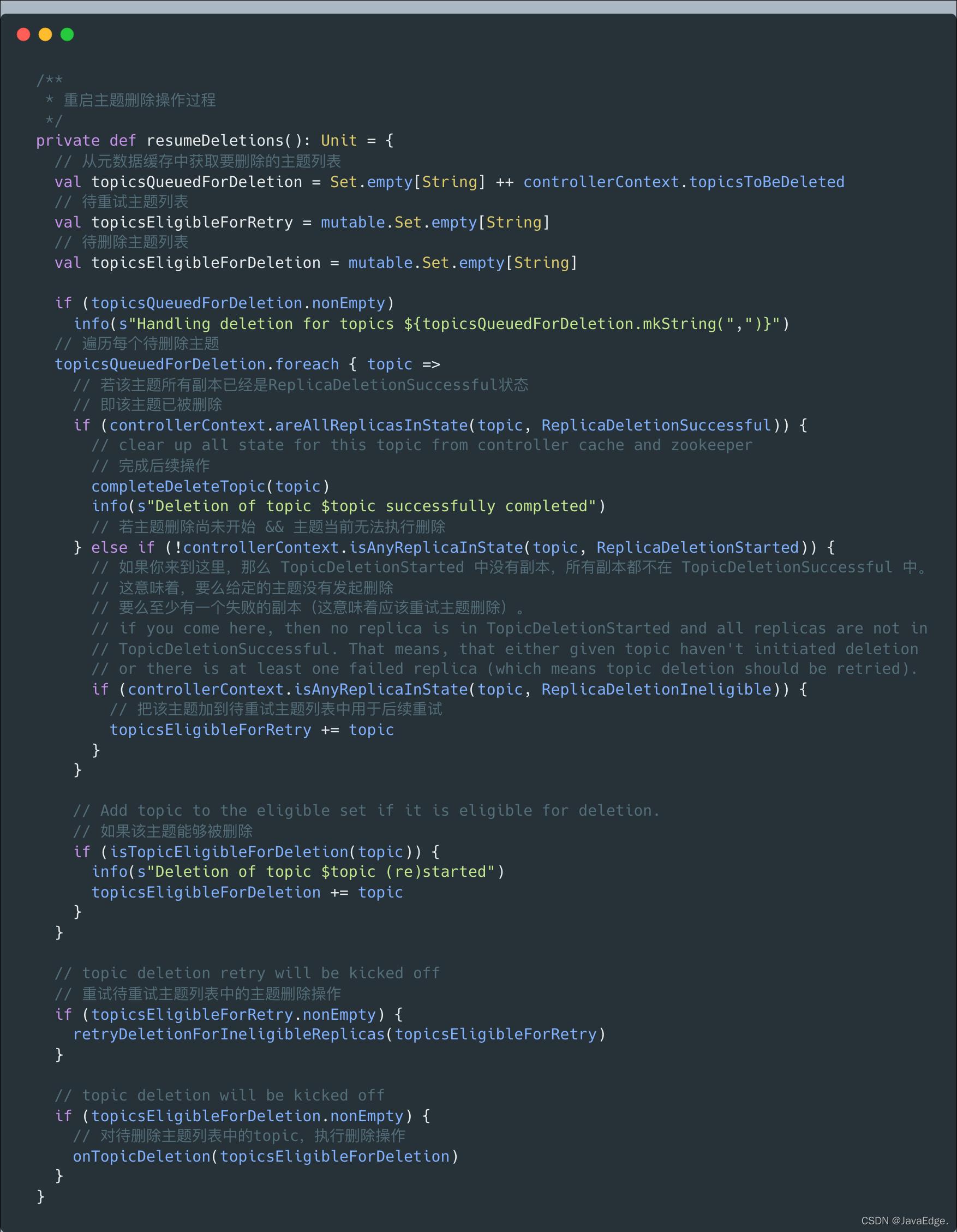Click "Deletion of topic $topic successfully completed" string
The width and height of the screenshot is (957, 1232).
tap(371, 506)
